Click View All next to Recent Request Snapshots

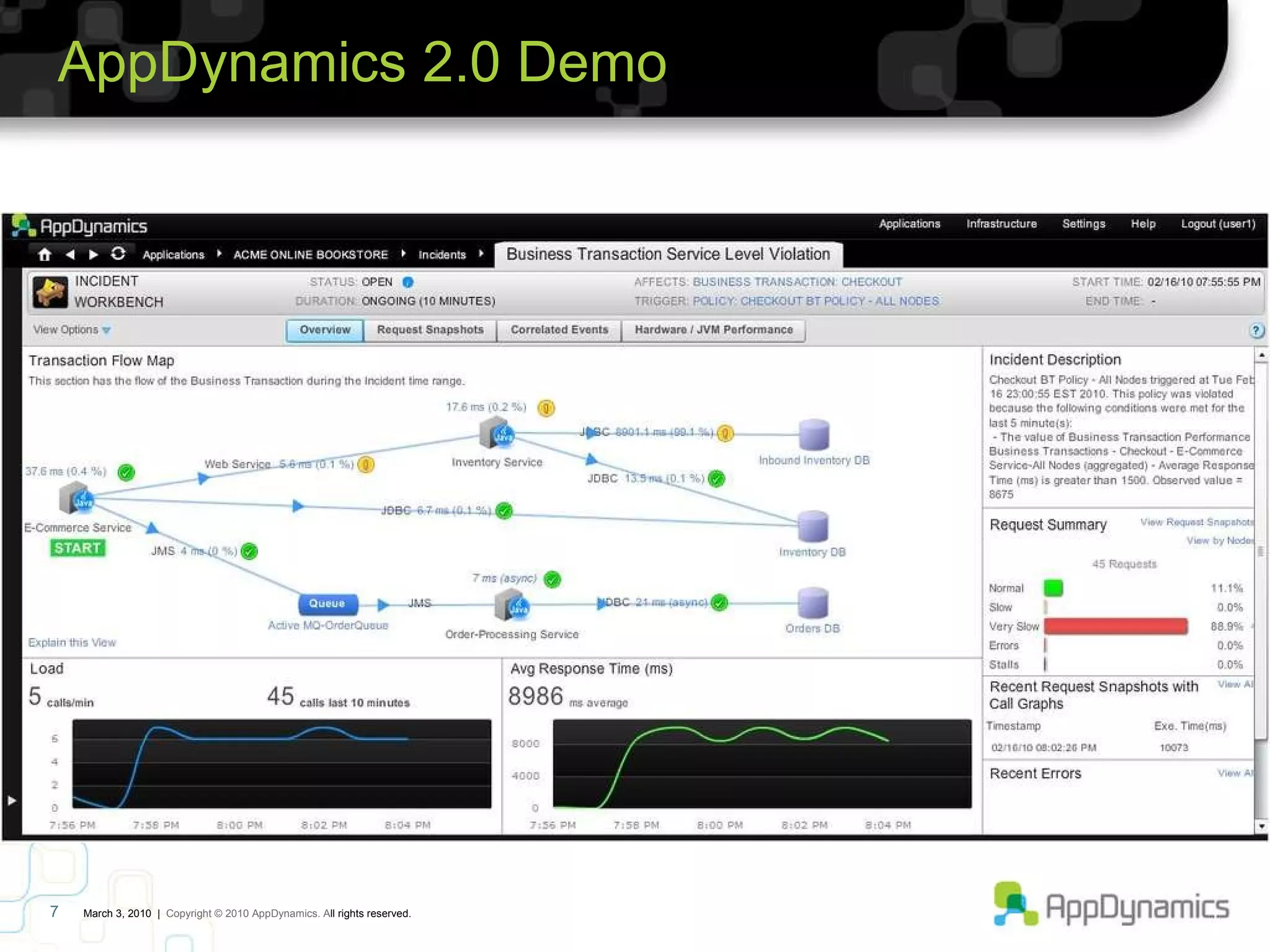pos(1235,684)
